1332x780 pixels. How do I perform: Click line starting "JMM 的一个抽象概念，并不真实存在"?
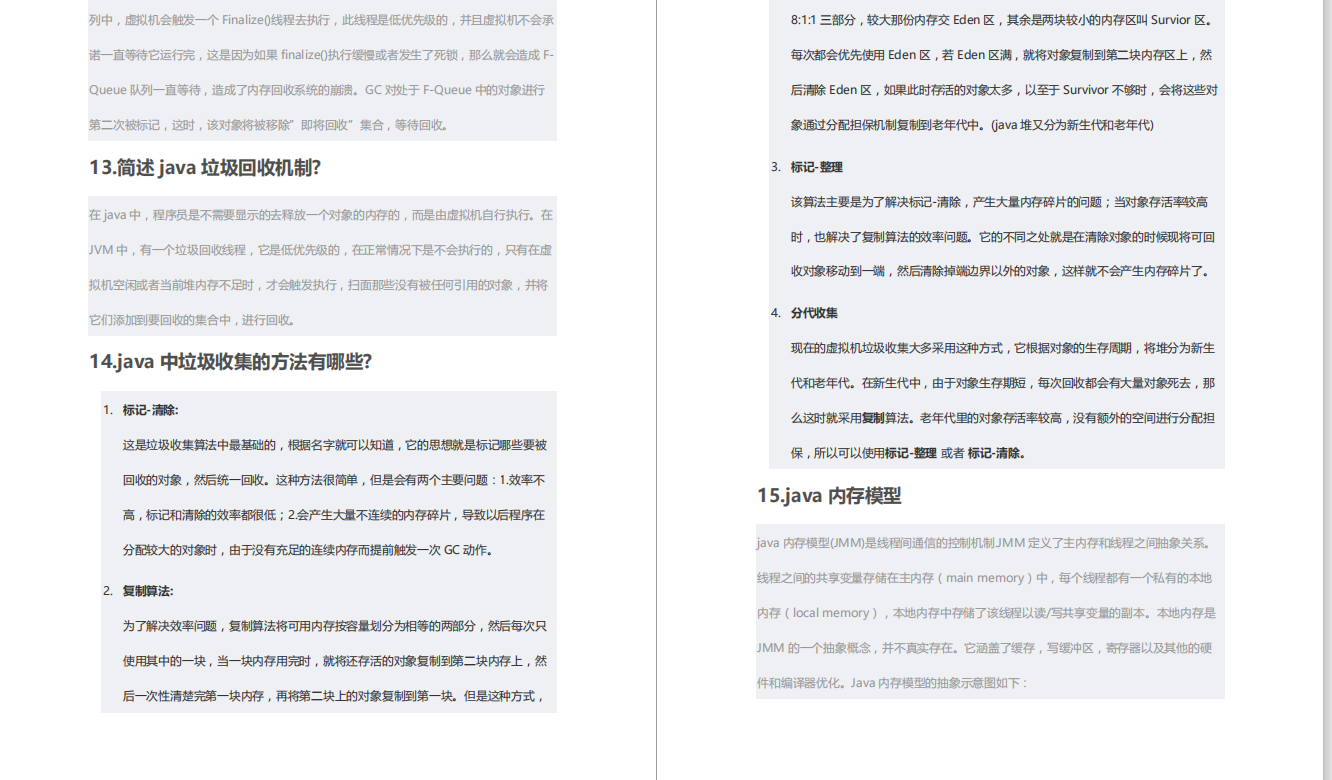(x=984, y=648)
